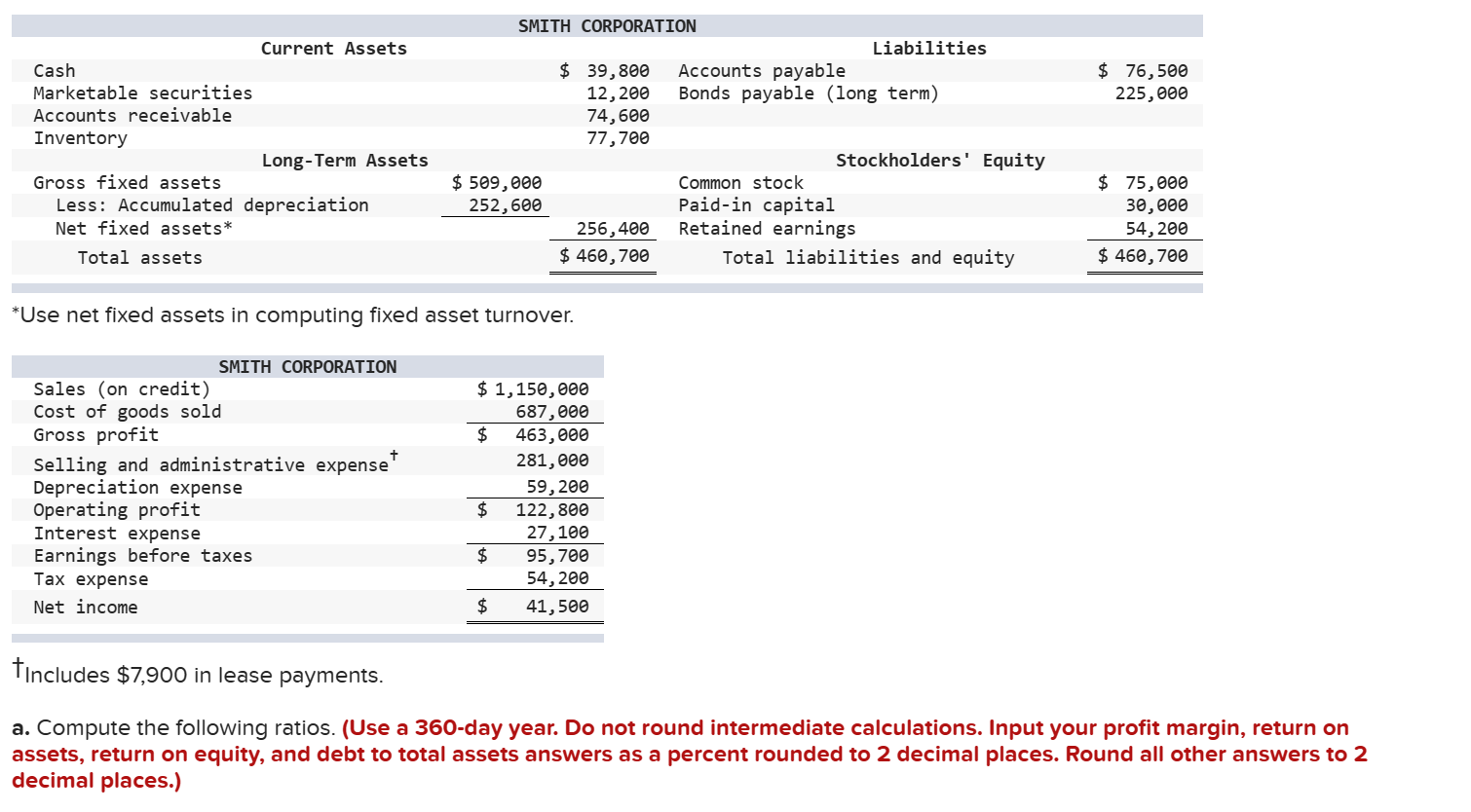Select the Sales on credit figure $1,150,000
The width and height of the screenshot is (1471, 812).
(533, 388)
